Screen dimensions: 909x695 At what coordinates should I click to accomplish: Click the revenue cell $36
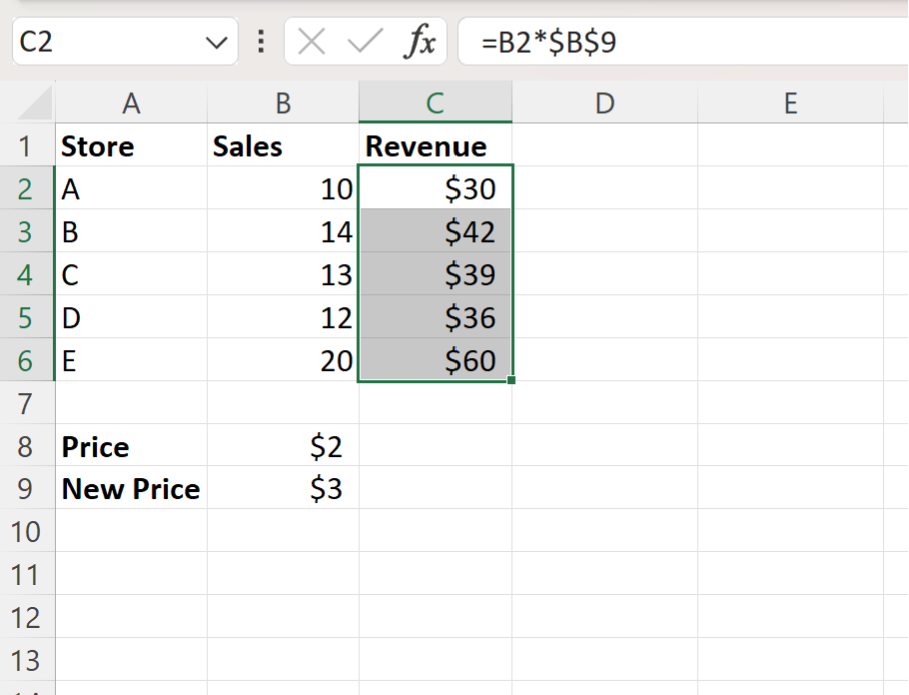pos(435,317)
